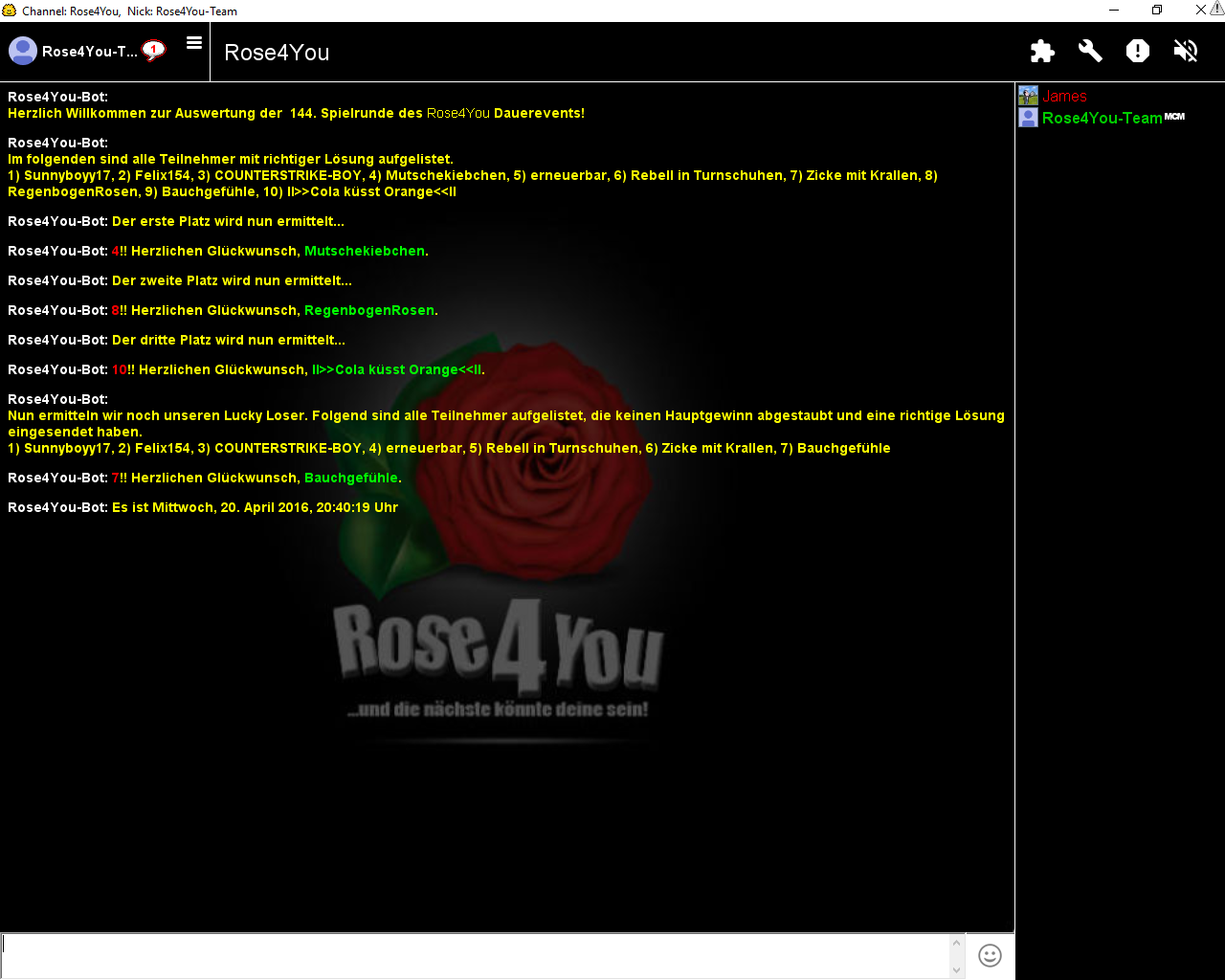Click the unread message bubble showing 1
The image size is (1225, 980).
(153, 50)
